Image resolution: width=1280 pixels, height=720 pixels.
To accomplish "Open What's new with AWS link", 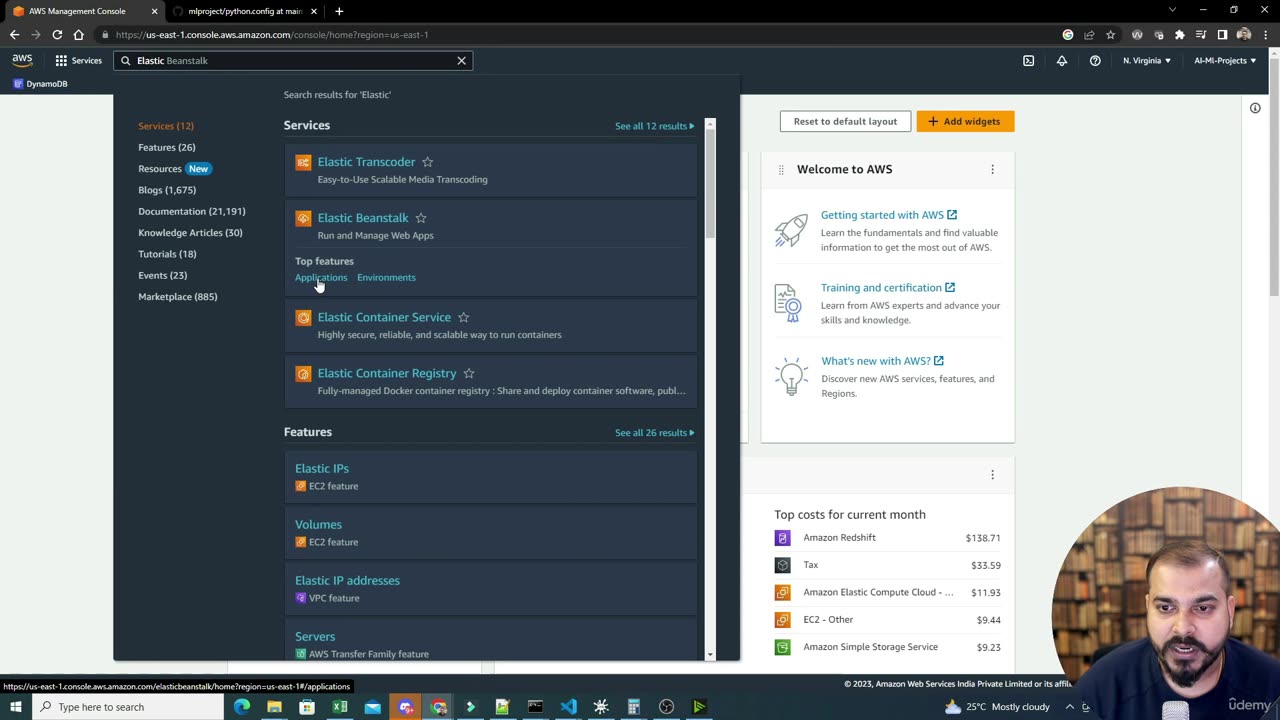I will pyautogui.click(x=882, y=361).
